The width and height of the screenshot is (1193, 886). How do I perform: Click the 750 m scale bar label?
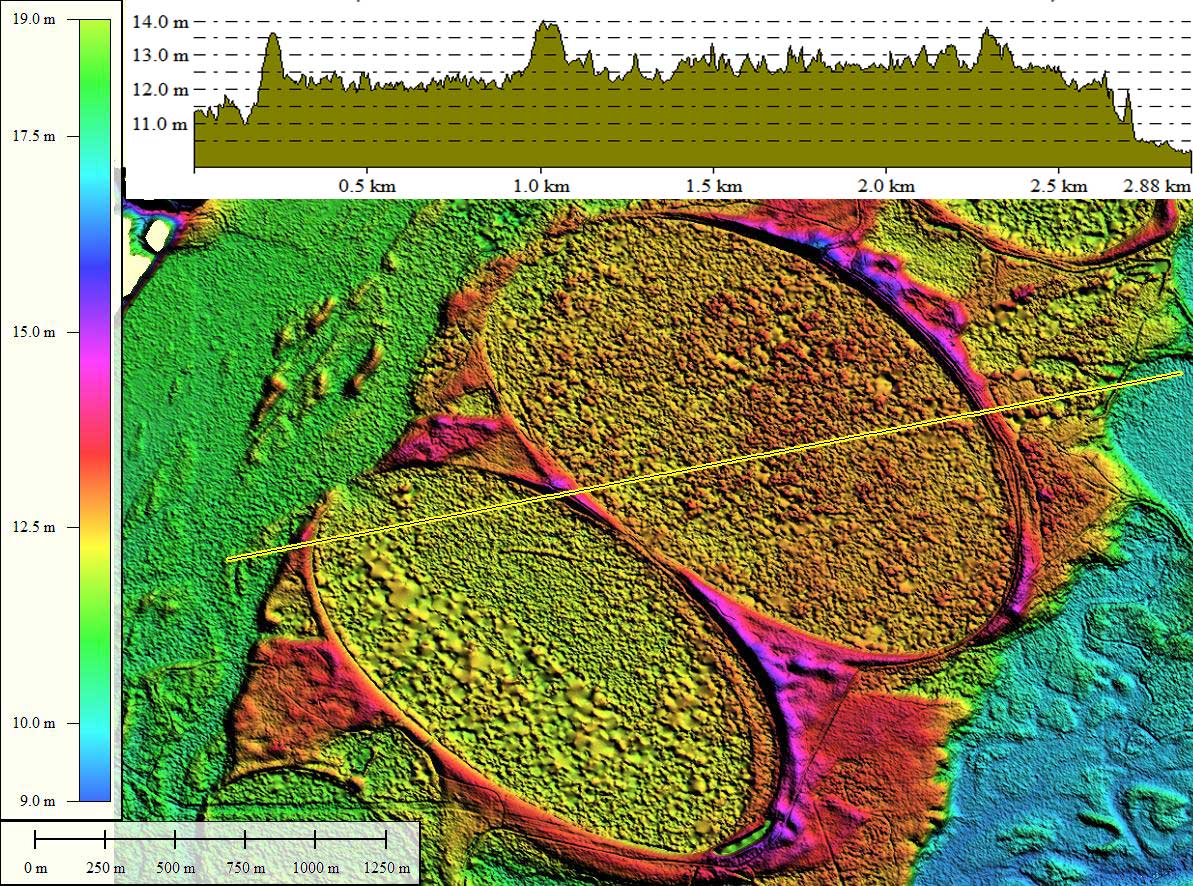click(246, 868)
